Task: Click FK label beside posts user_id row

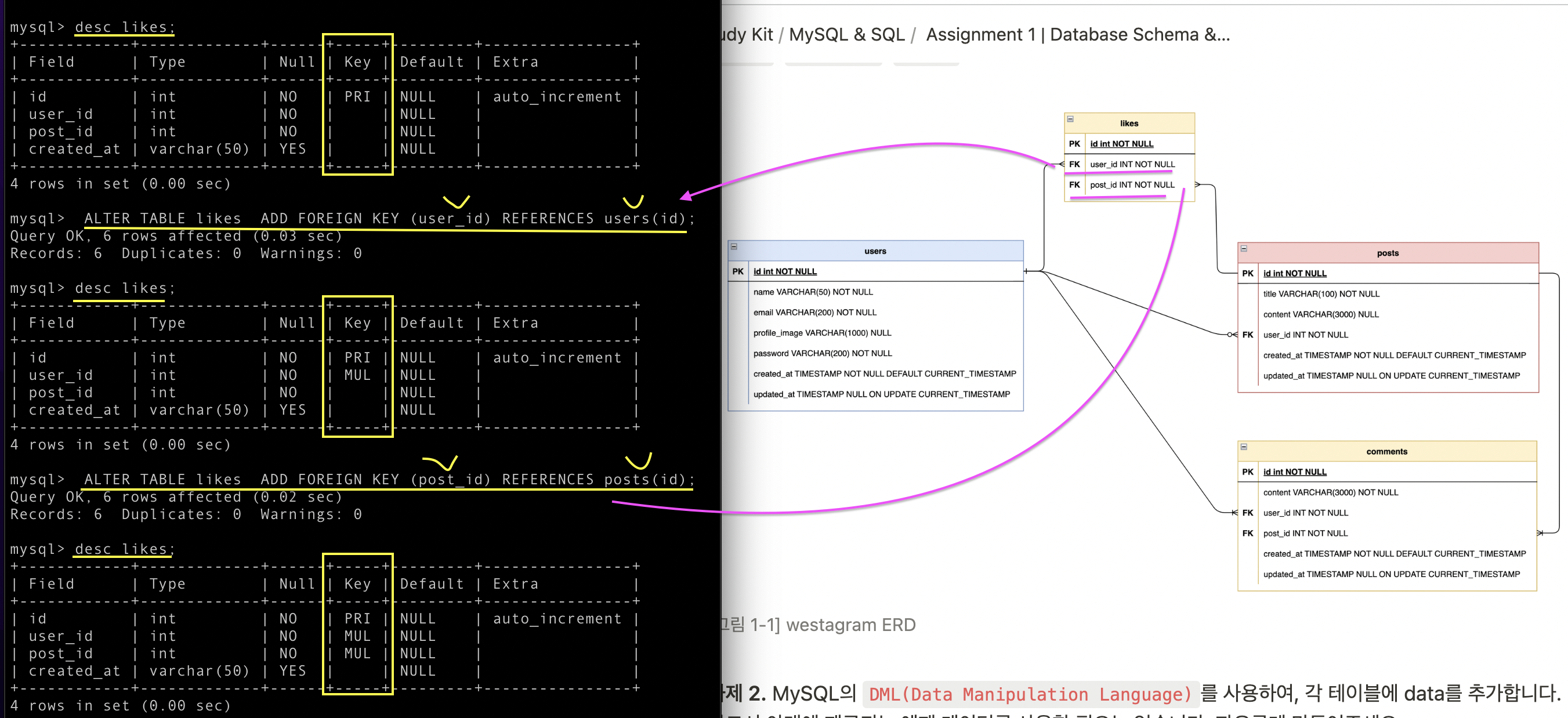Action: (1247, 335)
